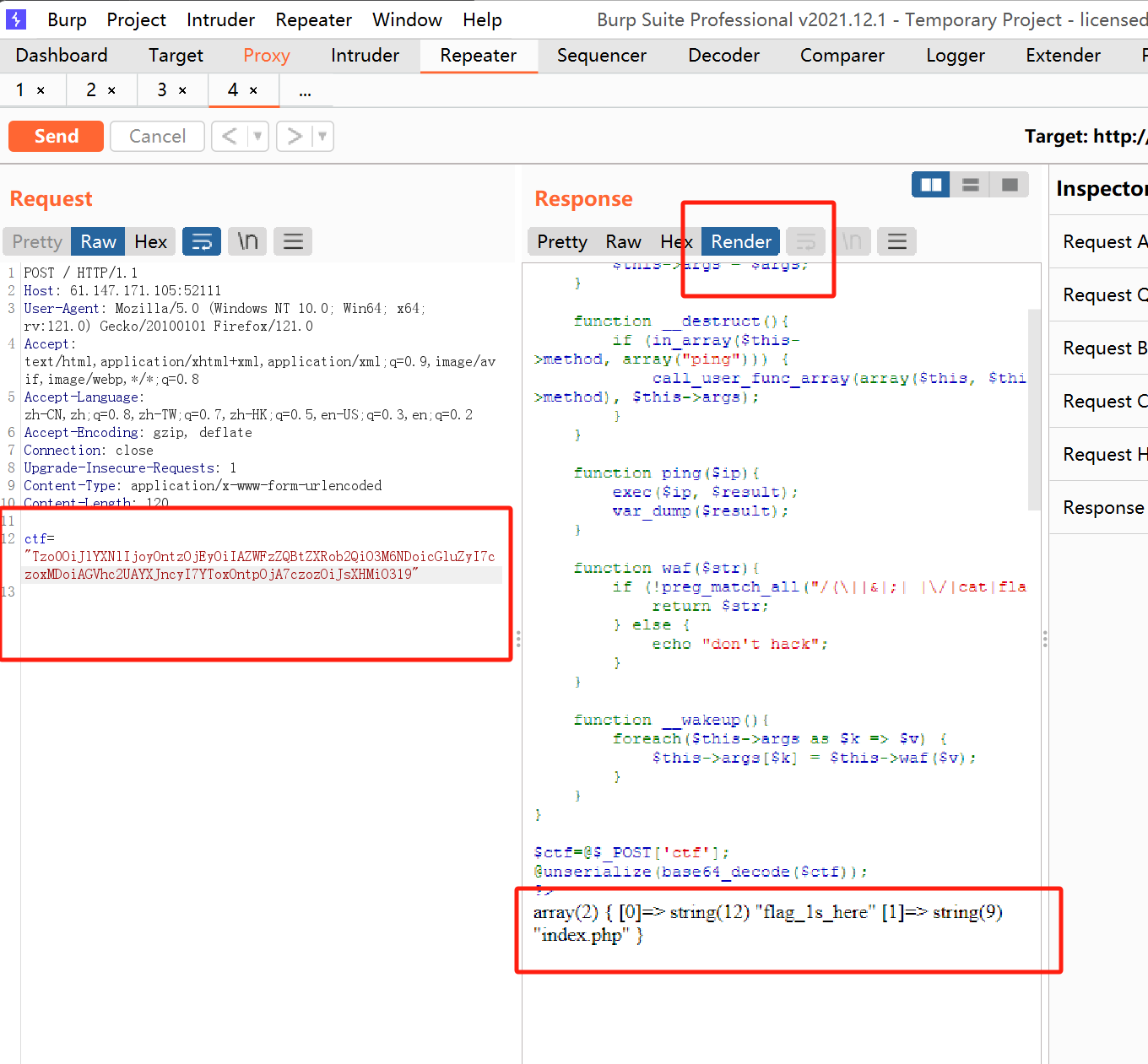1148x1064 pixels.
Task: Switch to the Extender tab
Action: (x=1063, y=56)
